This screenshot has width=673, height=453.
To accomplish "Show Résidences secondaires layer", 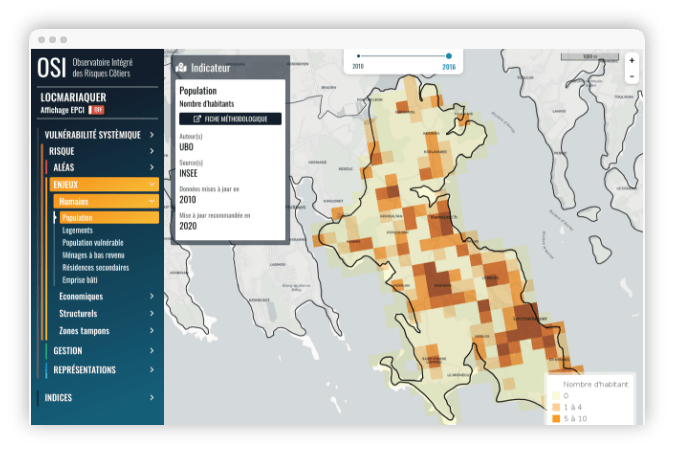I will (96, 267).
